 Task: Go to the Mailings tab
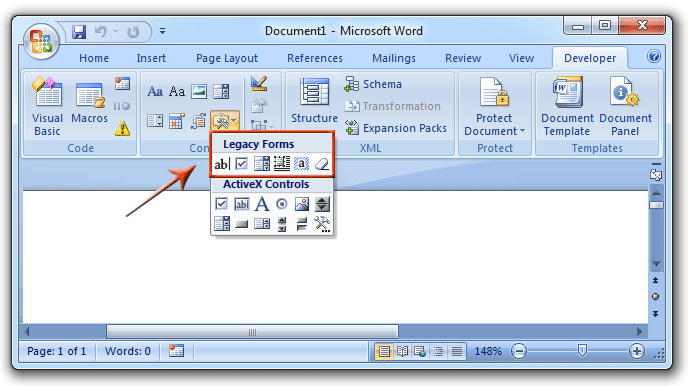pyautogui.click(x=394, y=58)
